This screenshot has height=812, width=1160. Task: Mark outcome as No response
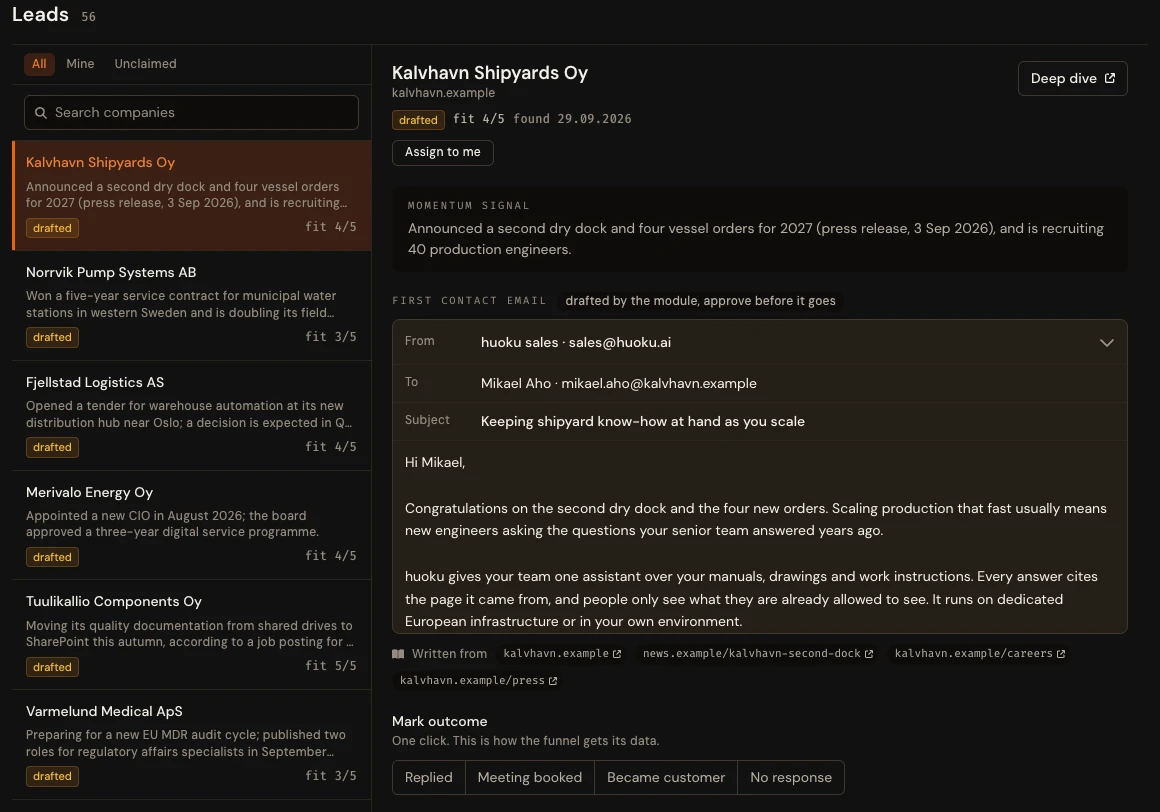click(791, 777)
